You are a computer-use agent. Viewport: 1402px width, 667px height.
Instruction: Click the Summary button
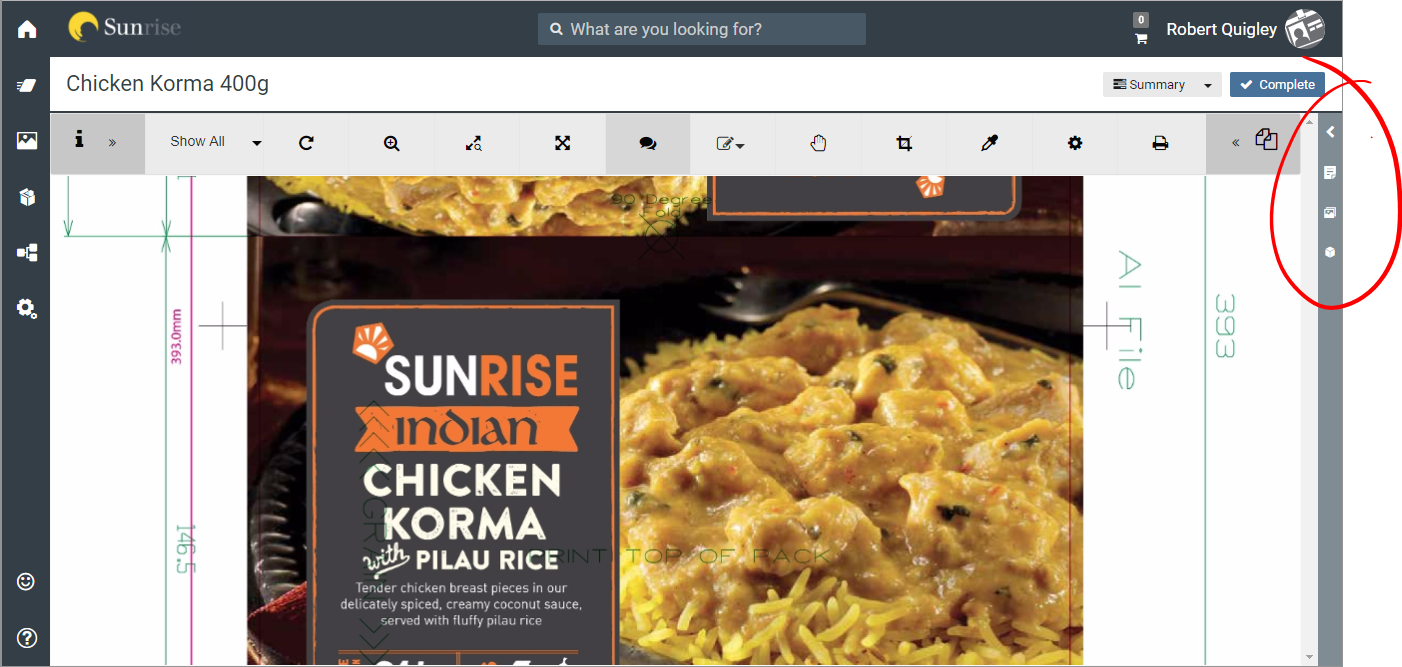coord(1149,85)
